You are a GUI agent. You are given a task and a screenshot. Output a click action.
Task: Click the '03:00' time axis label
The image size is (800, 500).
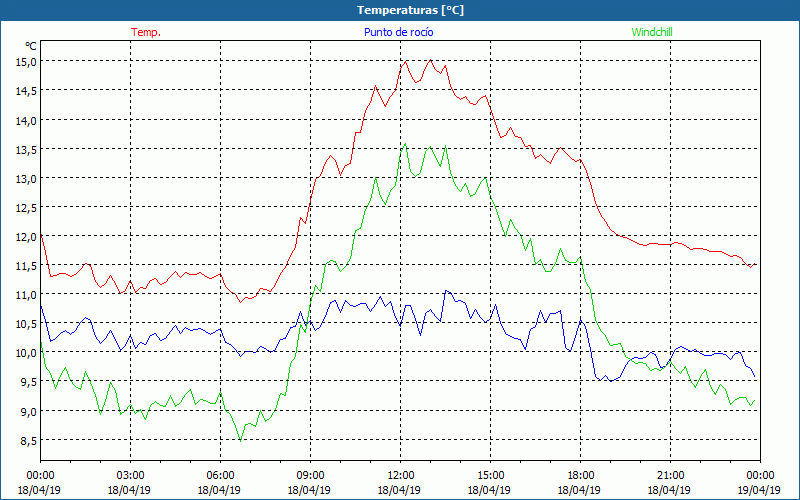130,476
